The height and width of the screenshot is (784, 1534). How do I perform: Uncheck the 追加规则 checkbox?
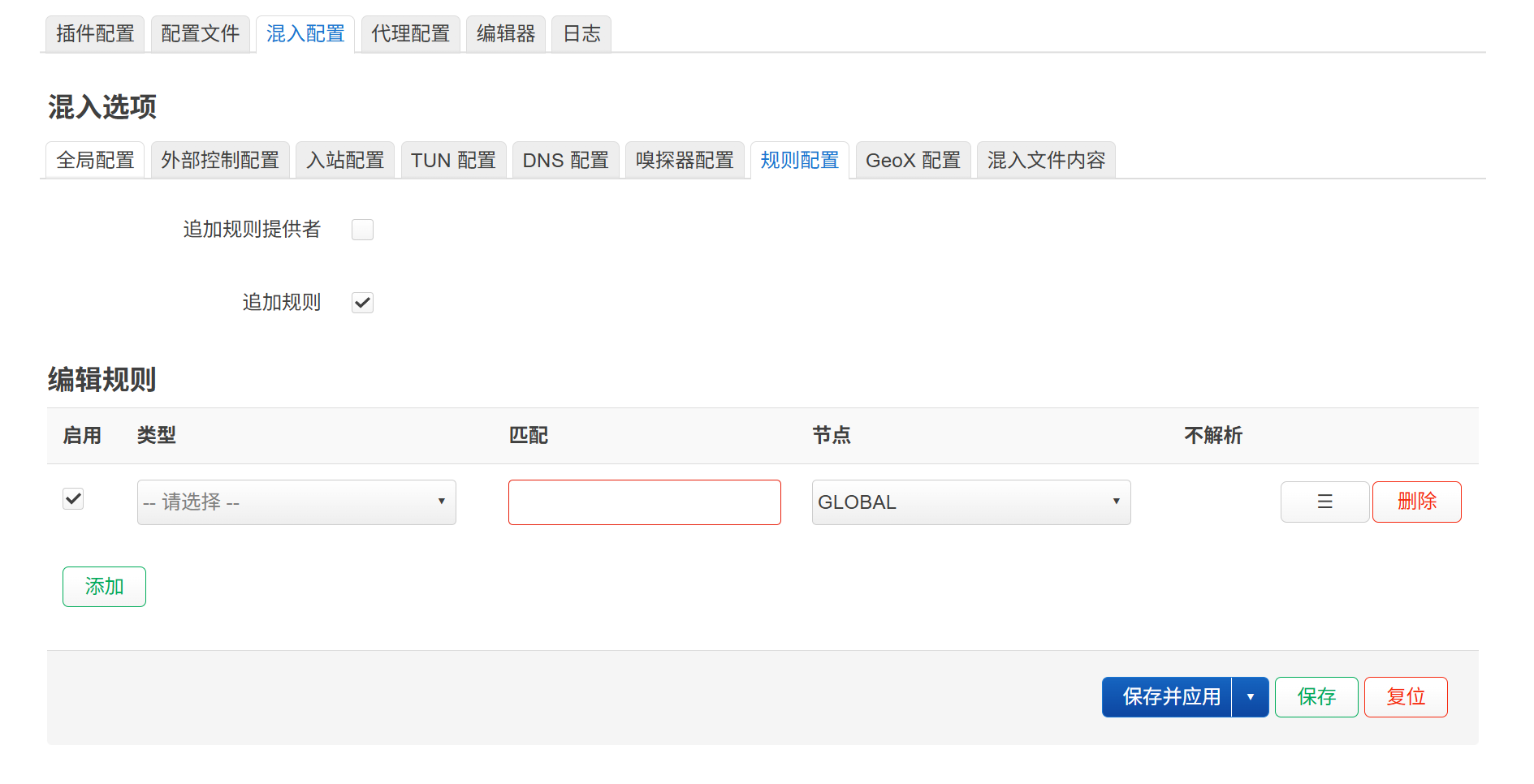(362, 303)
